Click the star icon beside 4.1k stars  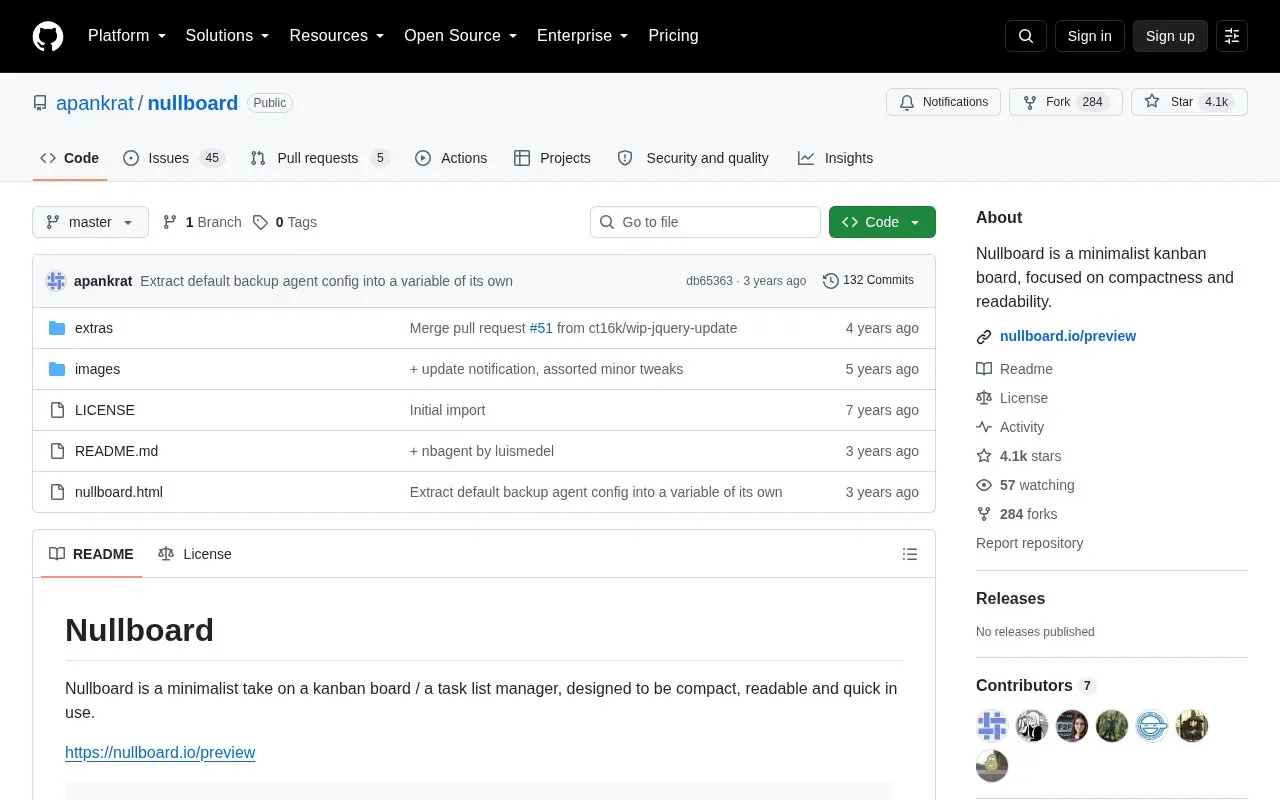[984, 456]
